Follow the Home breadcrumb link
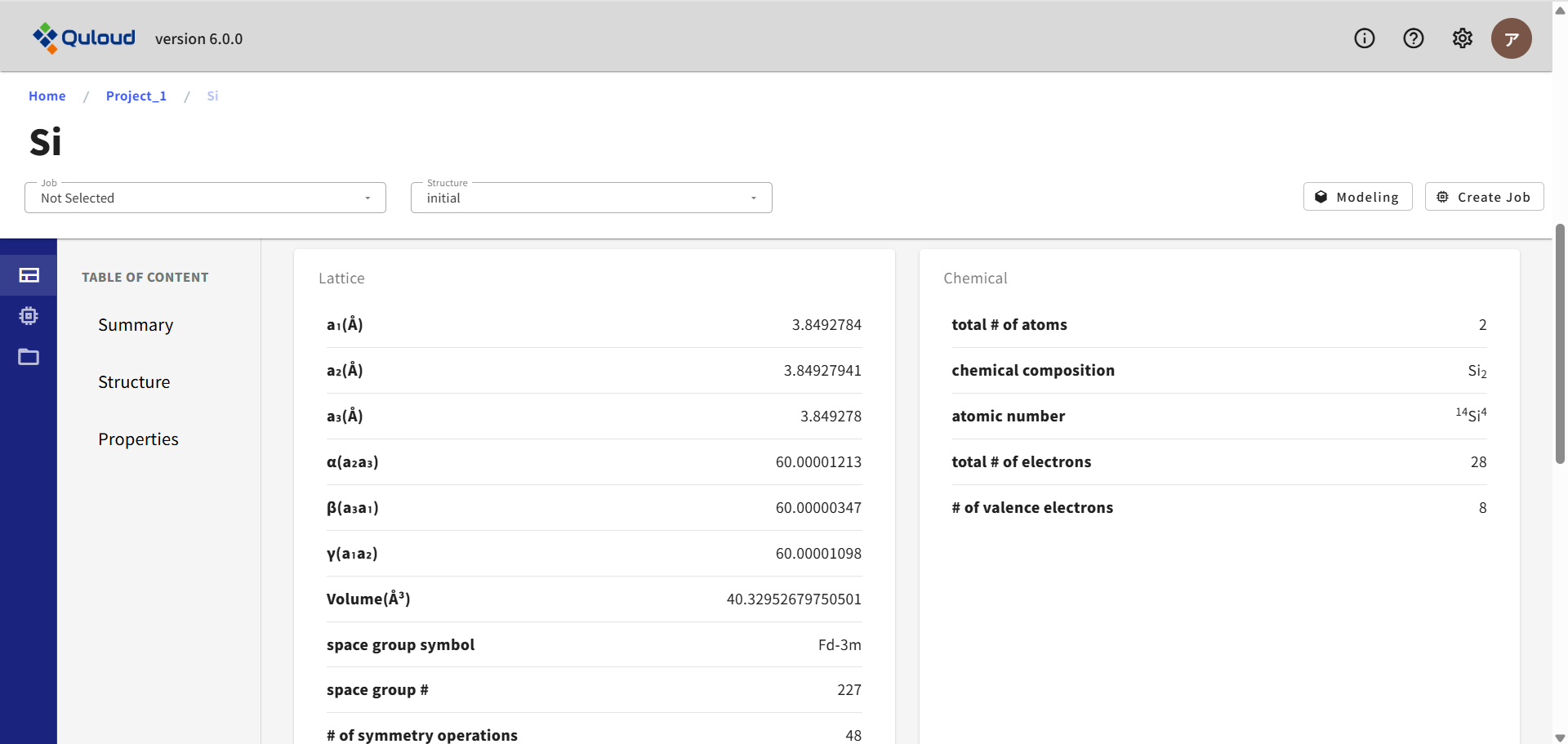Image resolution: width=1568 pixels, height=744 pixels. point(47,96)
